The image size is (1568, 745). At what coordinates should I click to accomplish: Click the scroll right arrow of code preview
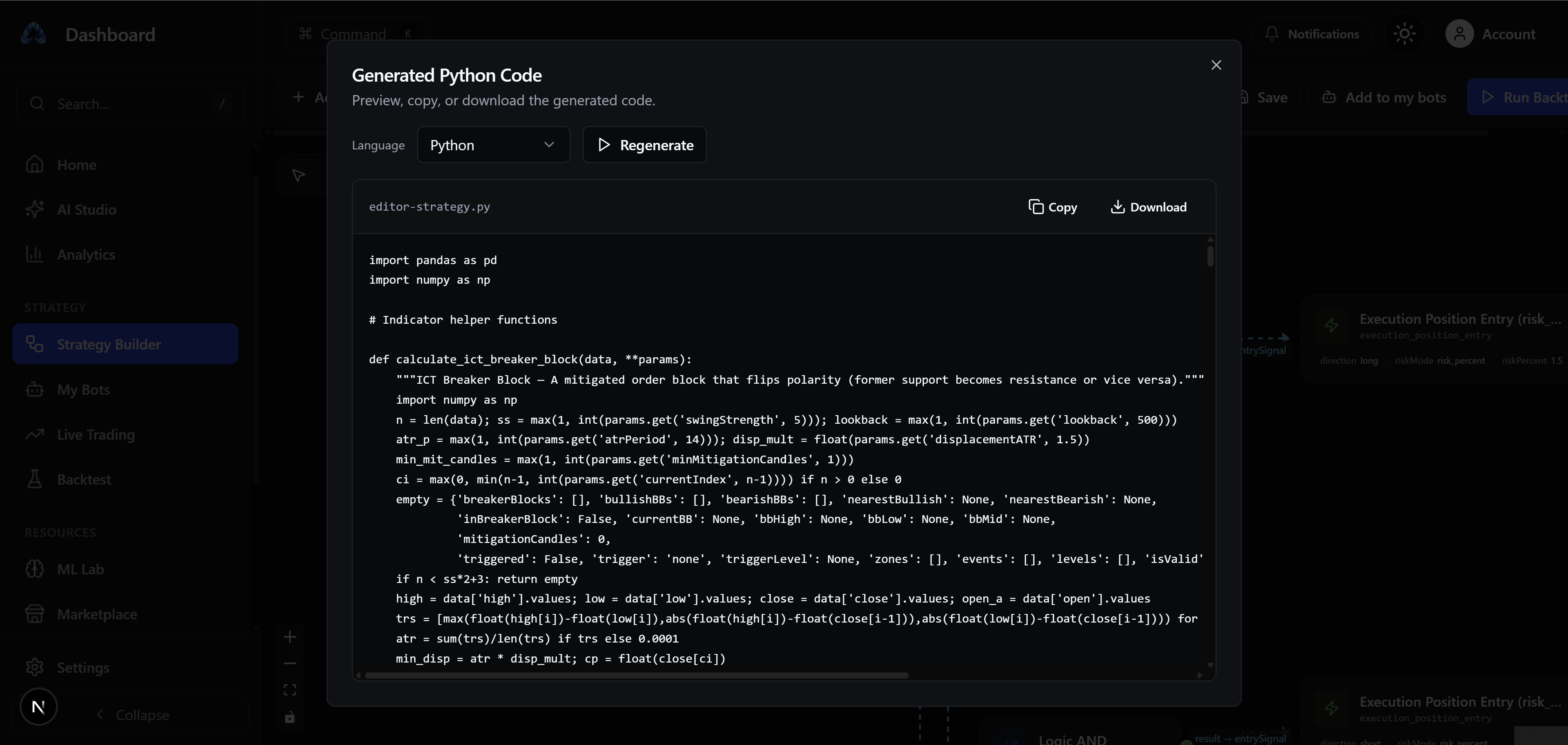click(1200, 675)
